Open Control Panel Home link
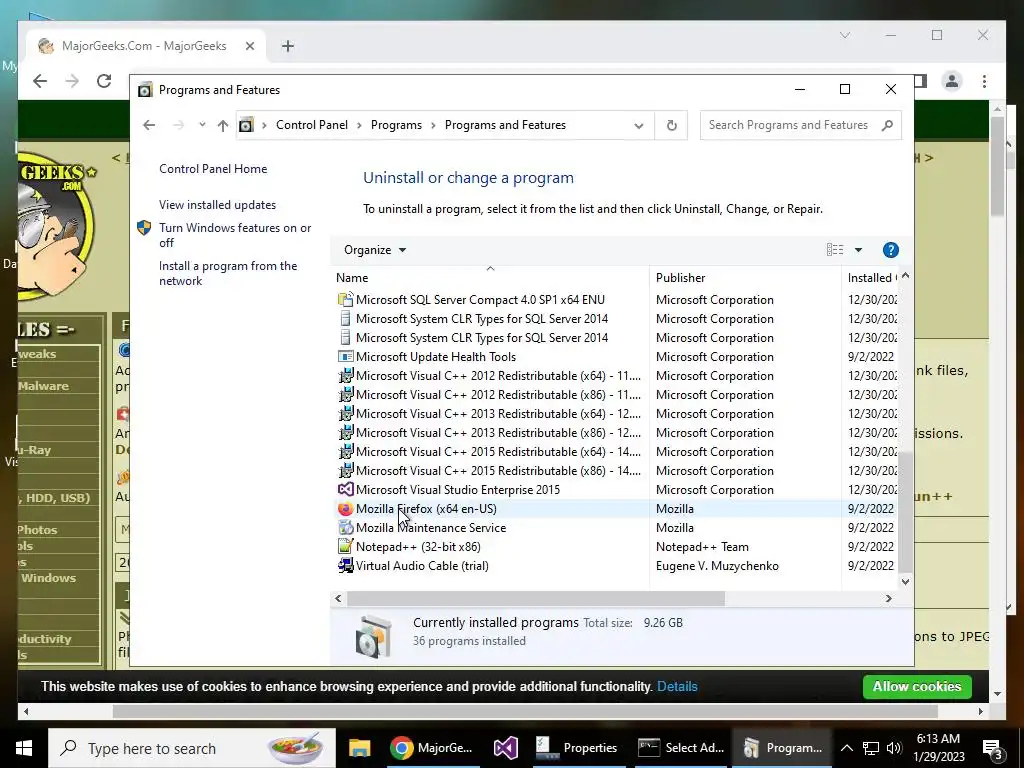 213,168
